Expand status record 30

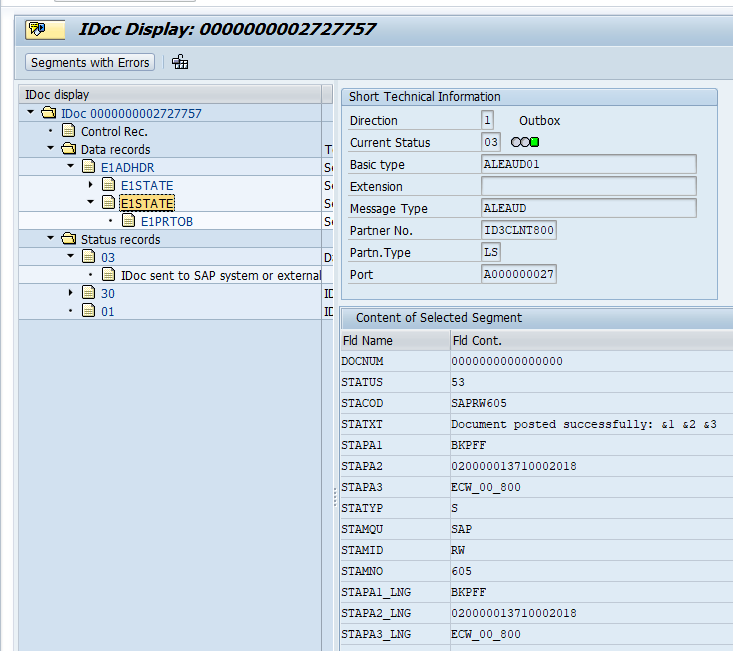[71, 293]
